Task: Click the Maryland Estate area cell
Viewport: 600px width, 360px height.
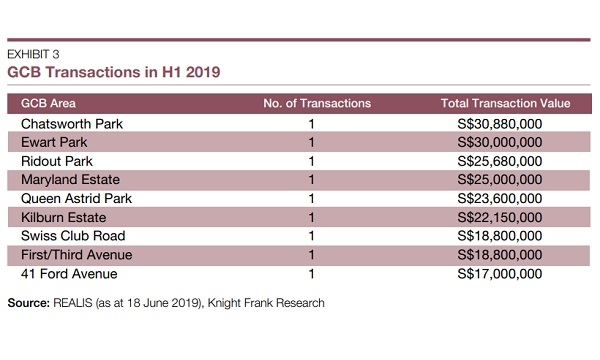Action: 70,179
